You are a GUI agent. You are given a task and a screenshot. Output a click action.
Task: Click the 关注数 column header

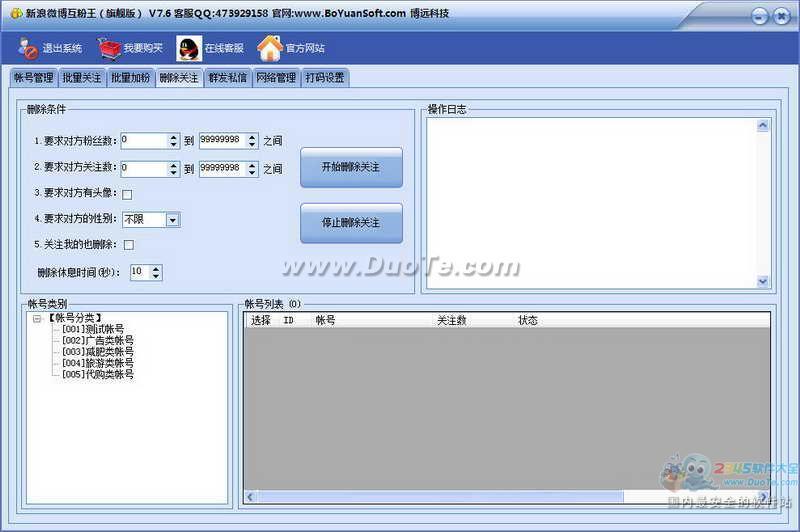pyautogui.click(x=452, y=321)
